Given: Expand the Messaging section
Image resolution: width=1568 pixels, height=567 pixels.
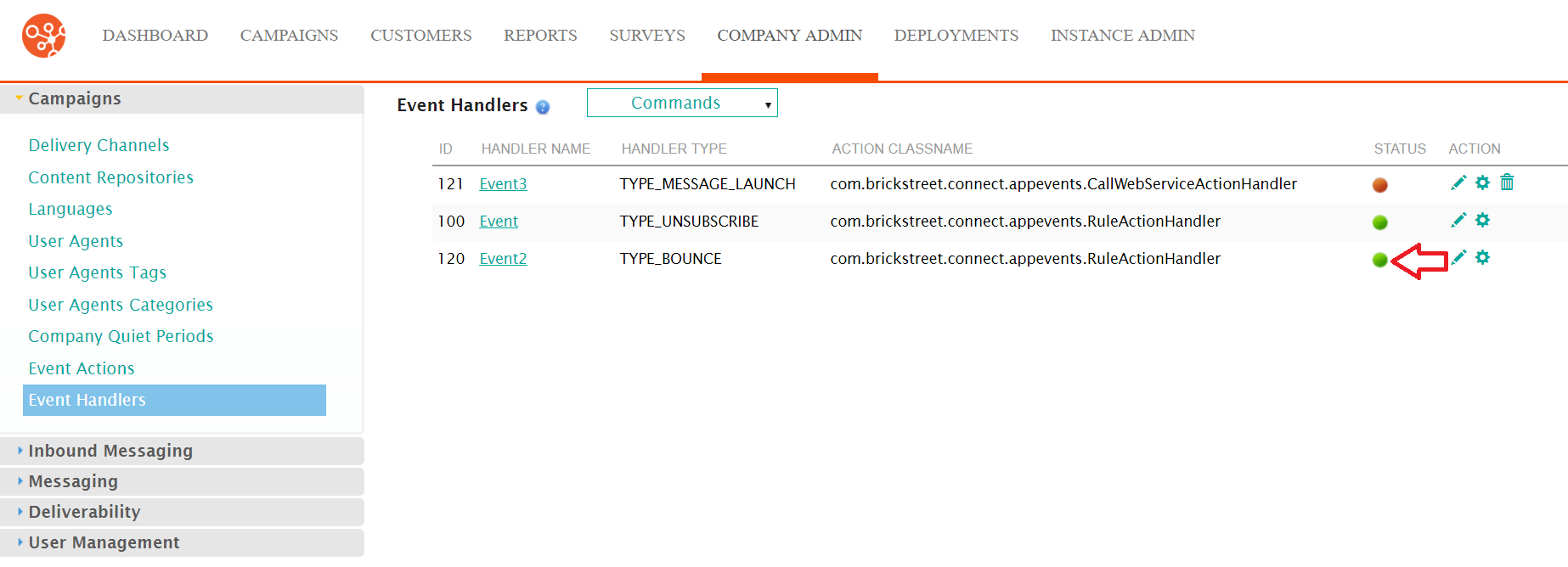Looking at the screenshot, I should [182, 481].
